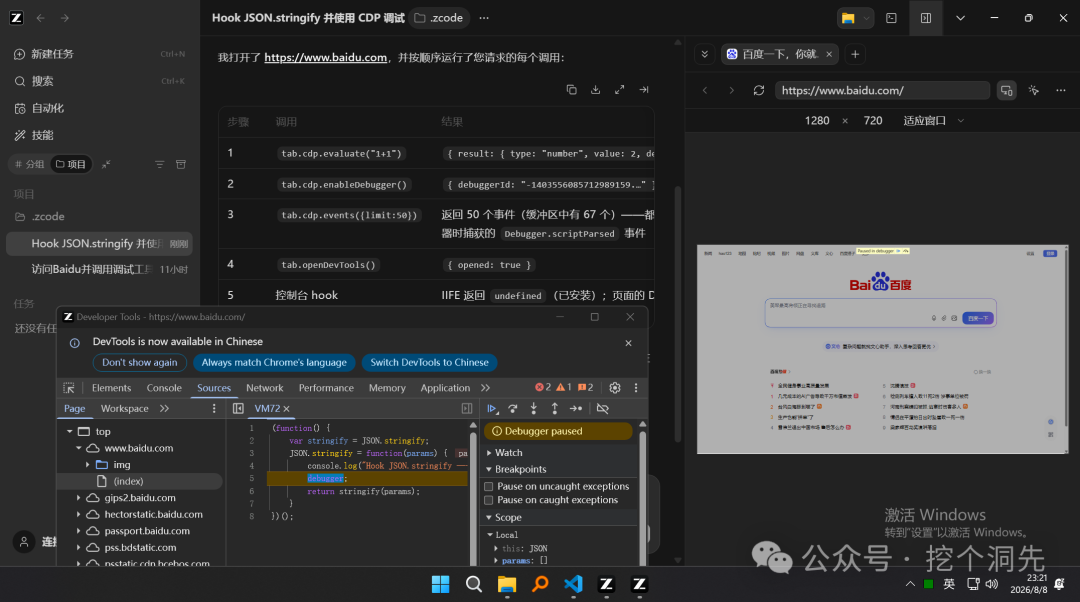Click the Step into debugger icon
The image size is (1080, 602).
[x=534, y=408]
